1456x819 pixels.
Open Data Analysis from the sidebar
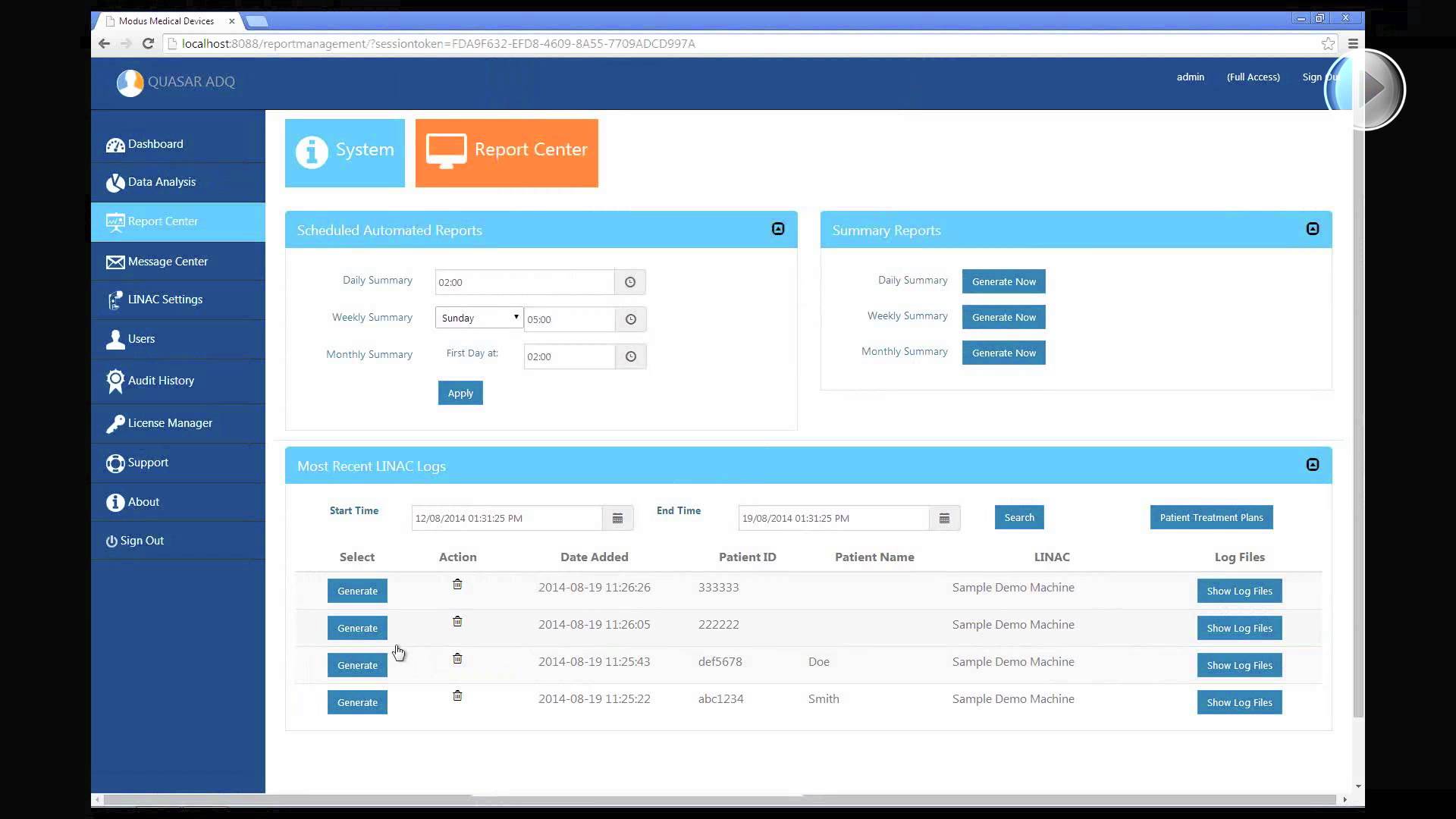point(162,182)
